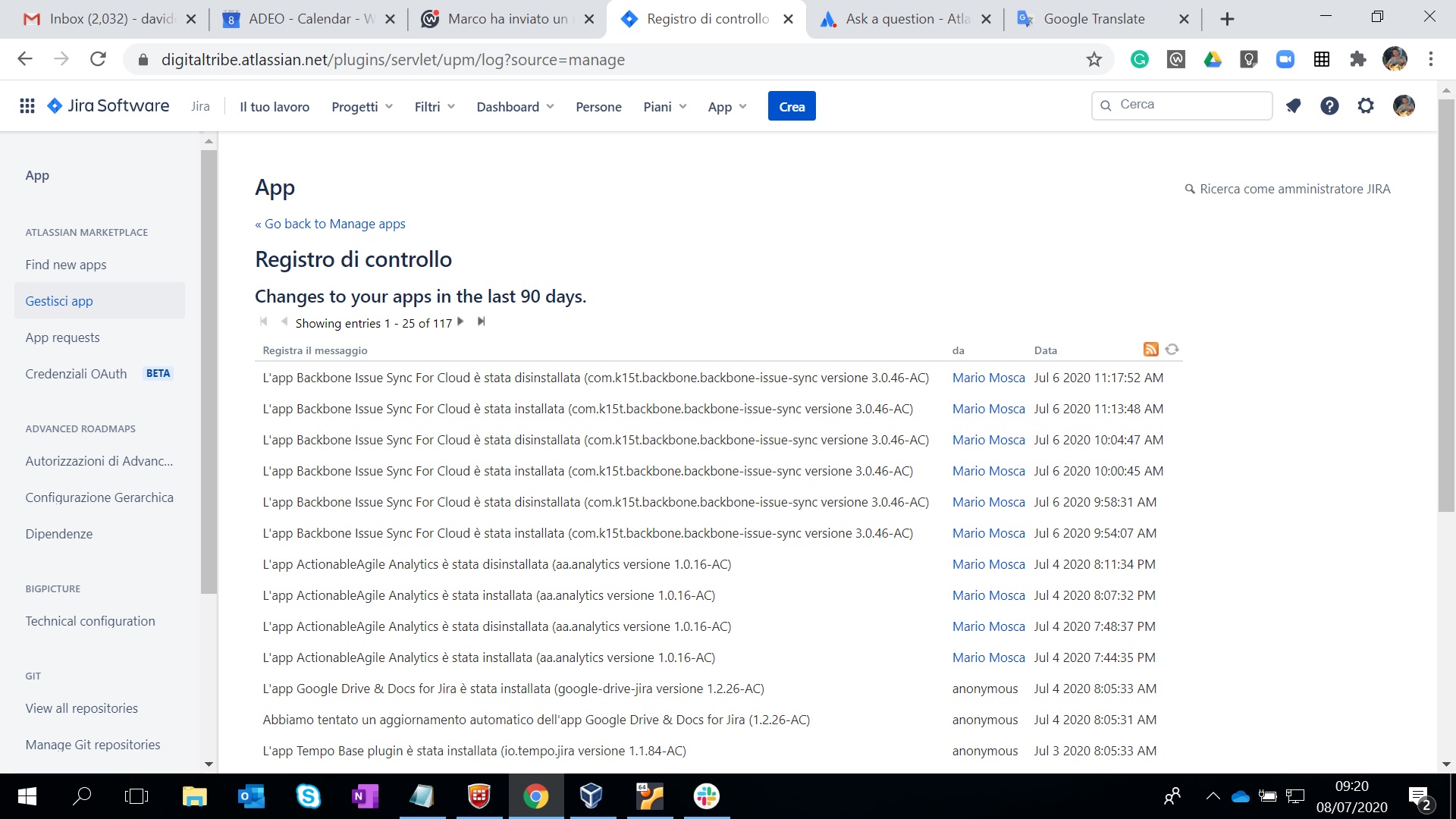Open the Chrome extensions puzzle icon
1456x819 pixels.
pyautogui.click(x=1358, y=59)
